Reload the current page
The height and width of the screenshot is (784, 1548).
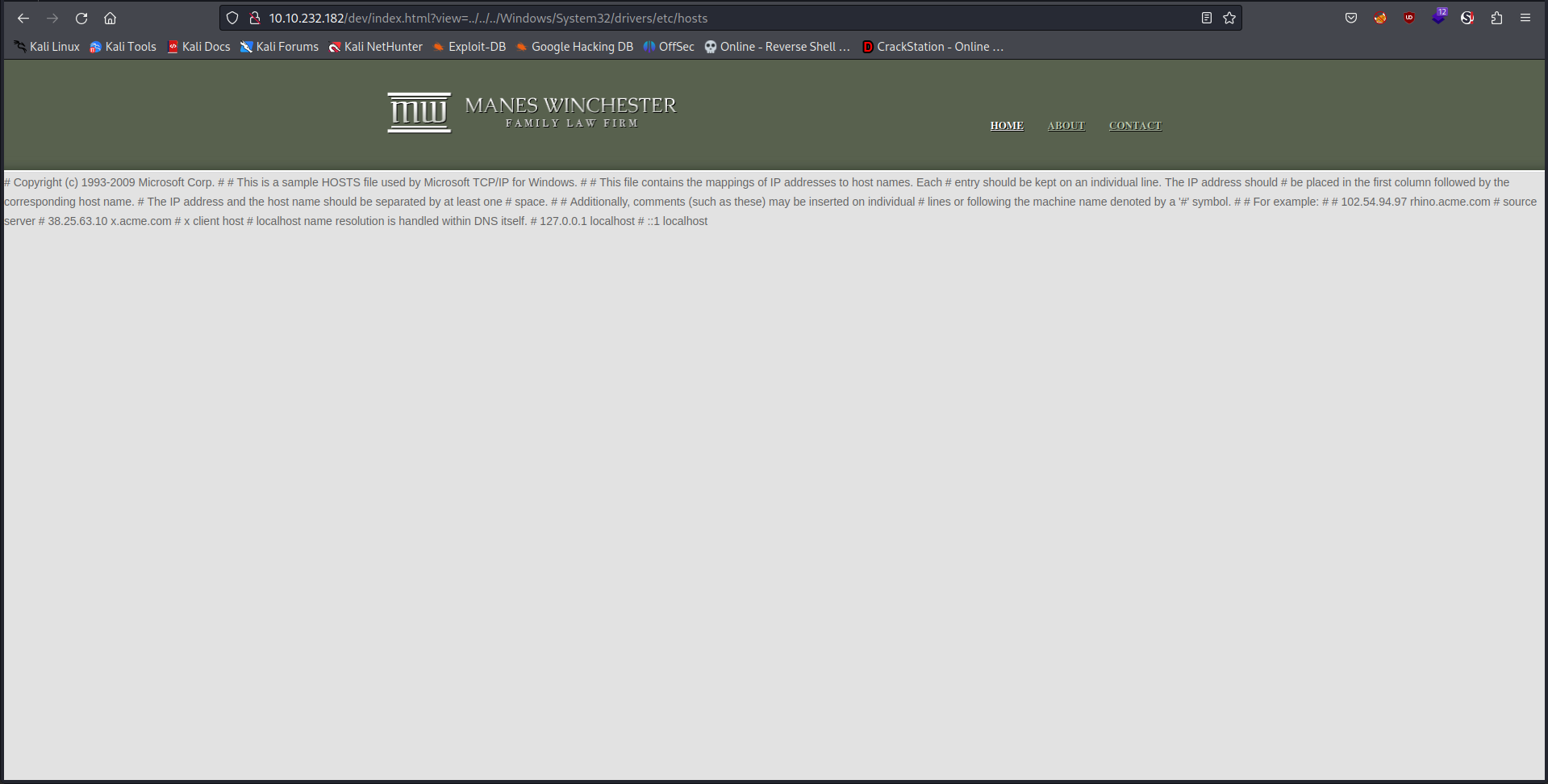tap(81, 18)
